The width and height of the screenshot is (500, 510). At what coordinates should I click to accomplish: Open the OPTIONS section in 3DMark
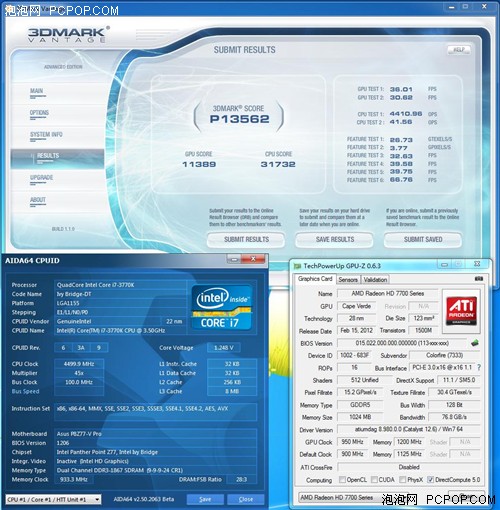pyautogui.click(x=39, y=113)
